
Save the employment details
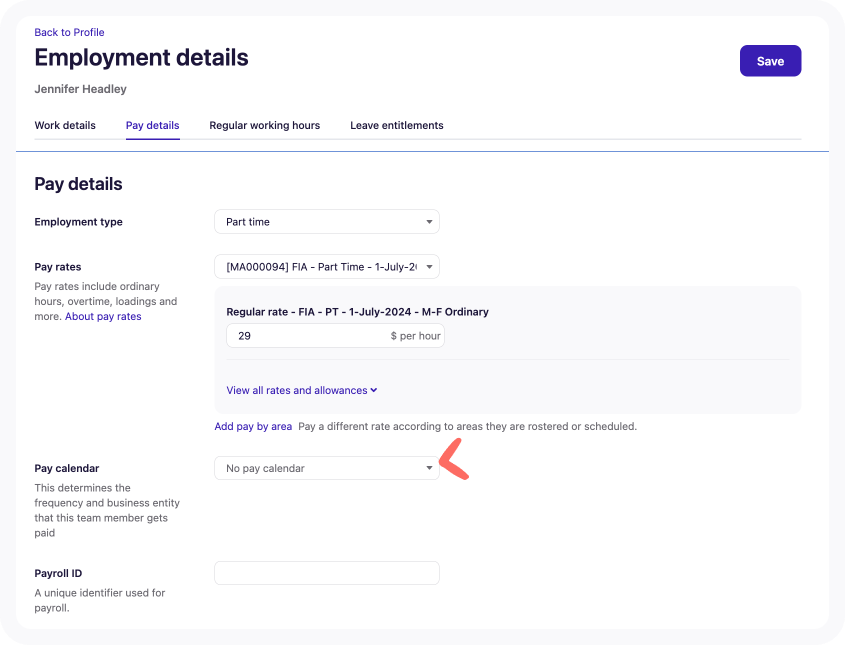click(770, 61)
